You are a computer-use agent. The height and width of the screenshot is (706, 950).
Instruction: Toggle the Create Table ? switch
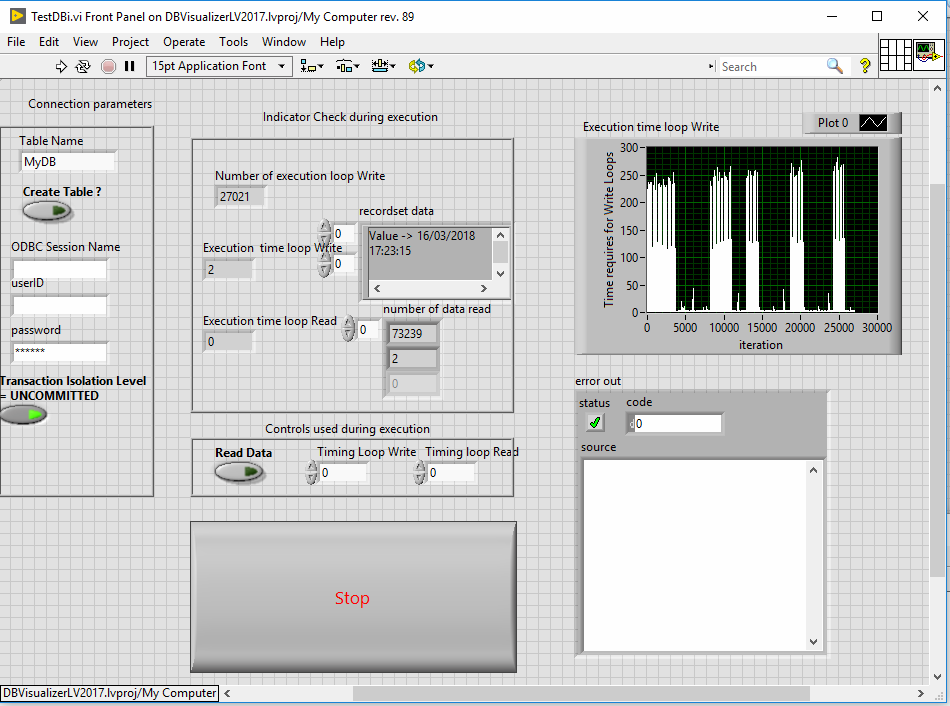[47, 211]
